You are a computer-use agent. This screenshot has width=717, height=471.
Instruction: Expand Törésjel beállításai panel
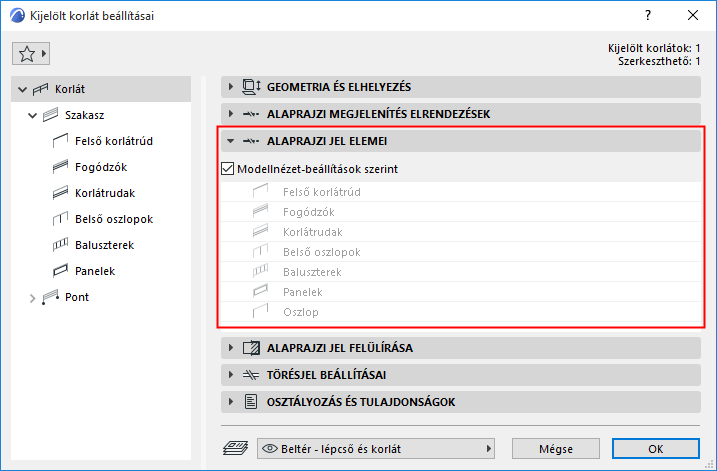click(230, 375)
